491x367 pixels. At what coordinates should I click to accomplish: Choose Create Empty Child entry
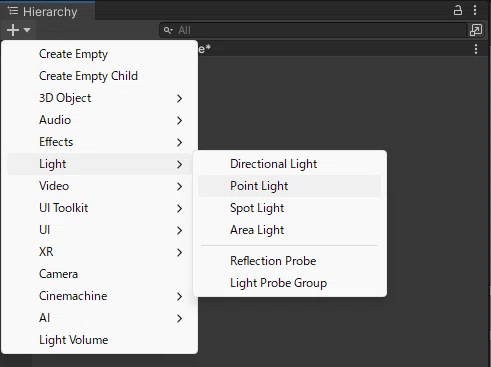[99, 76]
